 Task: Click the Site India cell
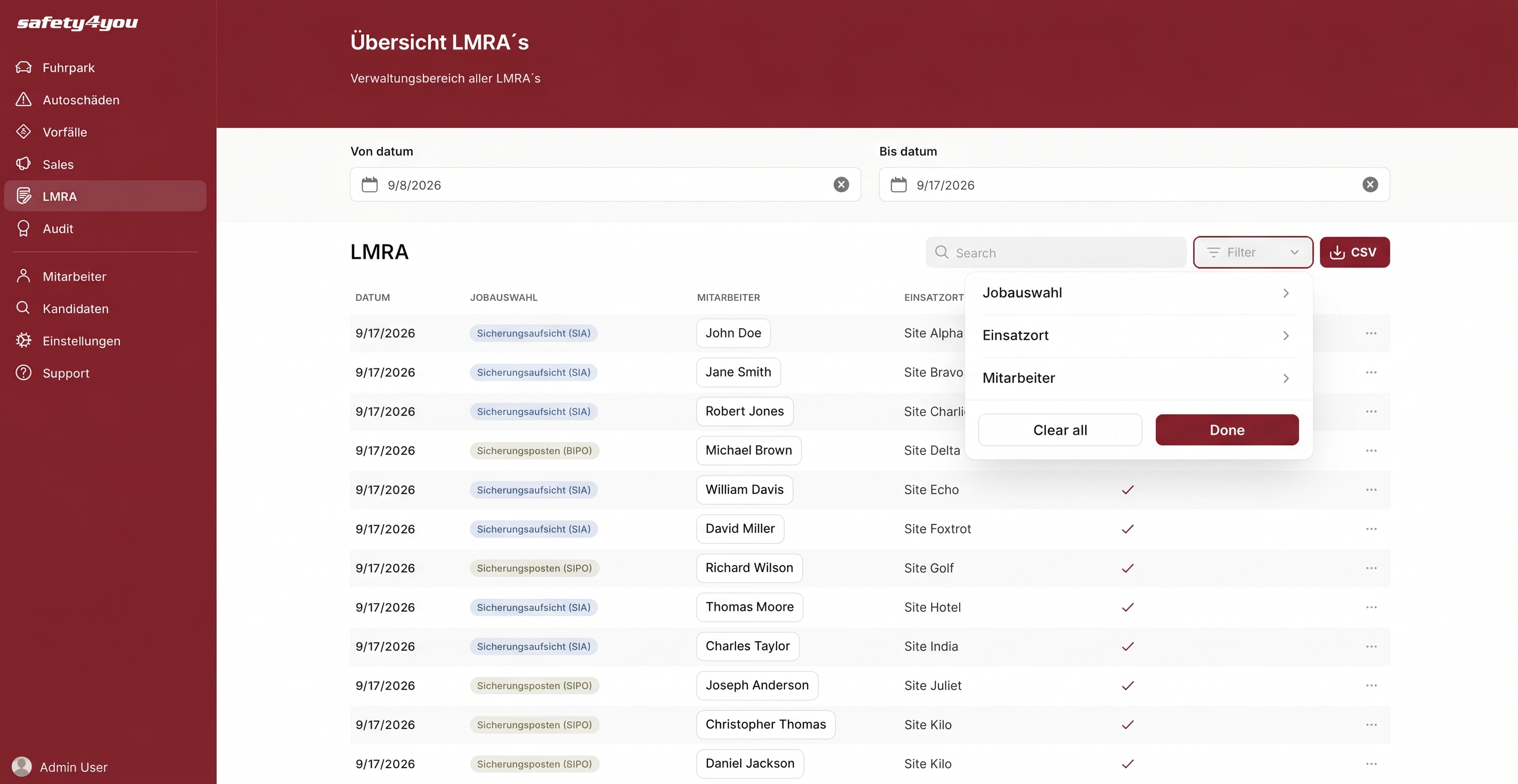tap(931, 646)
